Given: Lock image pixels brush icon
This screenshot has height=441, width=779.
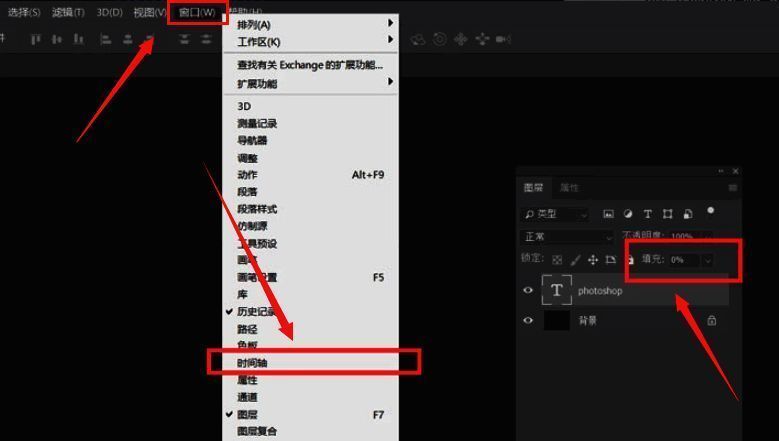Looking at the screenshot, I should pyautogui.click(x=575, y=260).
